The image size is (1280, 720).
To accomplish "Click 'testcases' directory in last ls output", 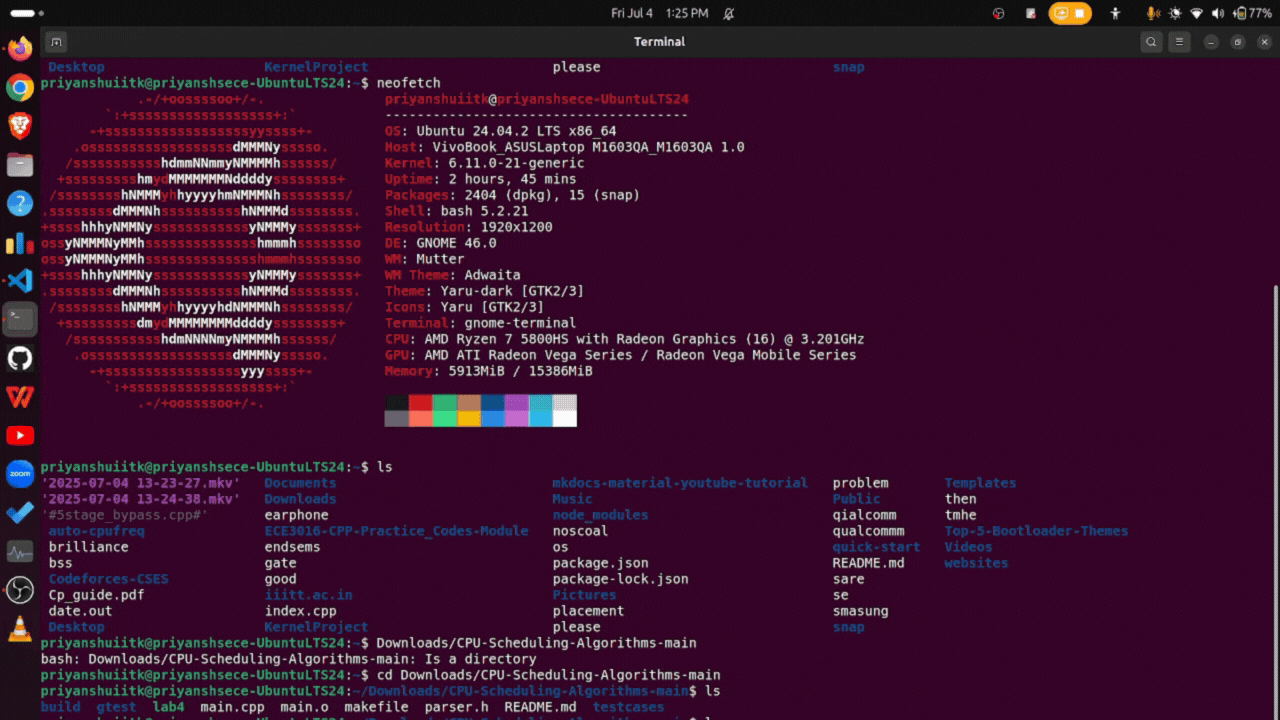I will (628, 707).
